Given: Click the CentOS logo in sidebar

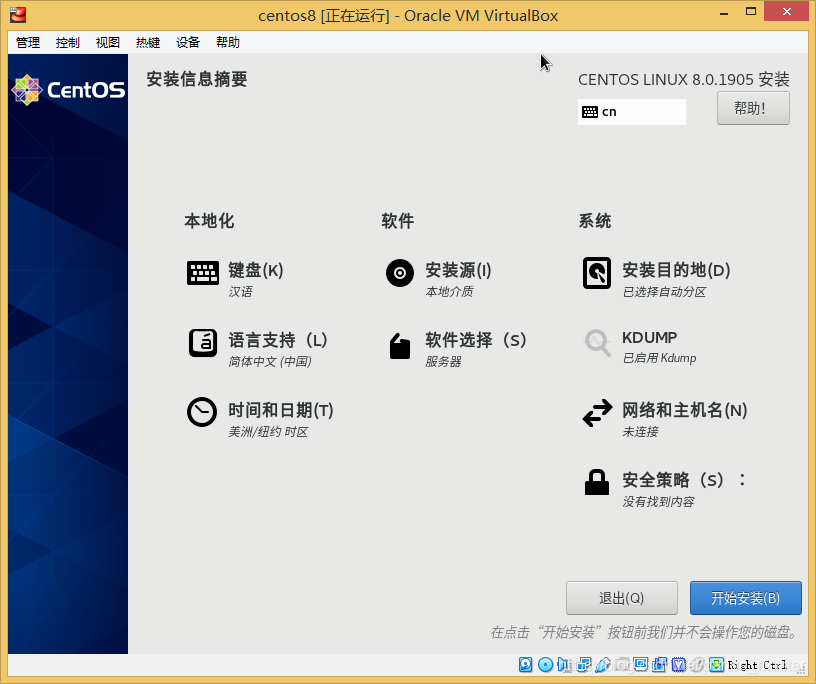Looking at the screenshot, I should [68, 90].
